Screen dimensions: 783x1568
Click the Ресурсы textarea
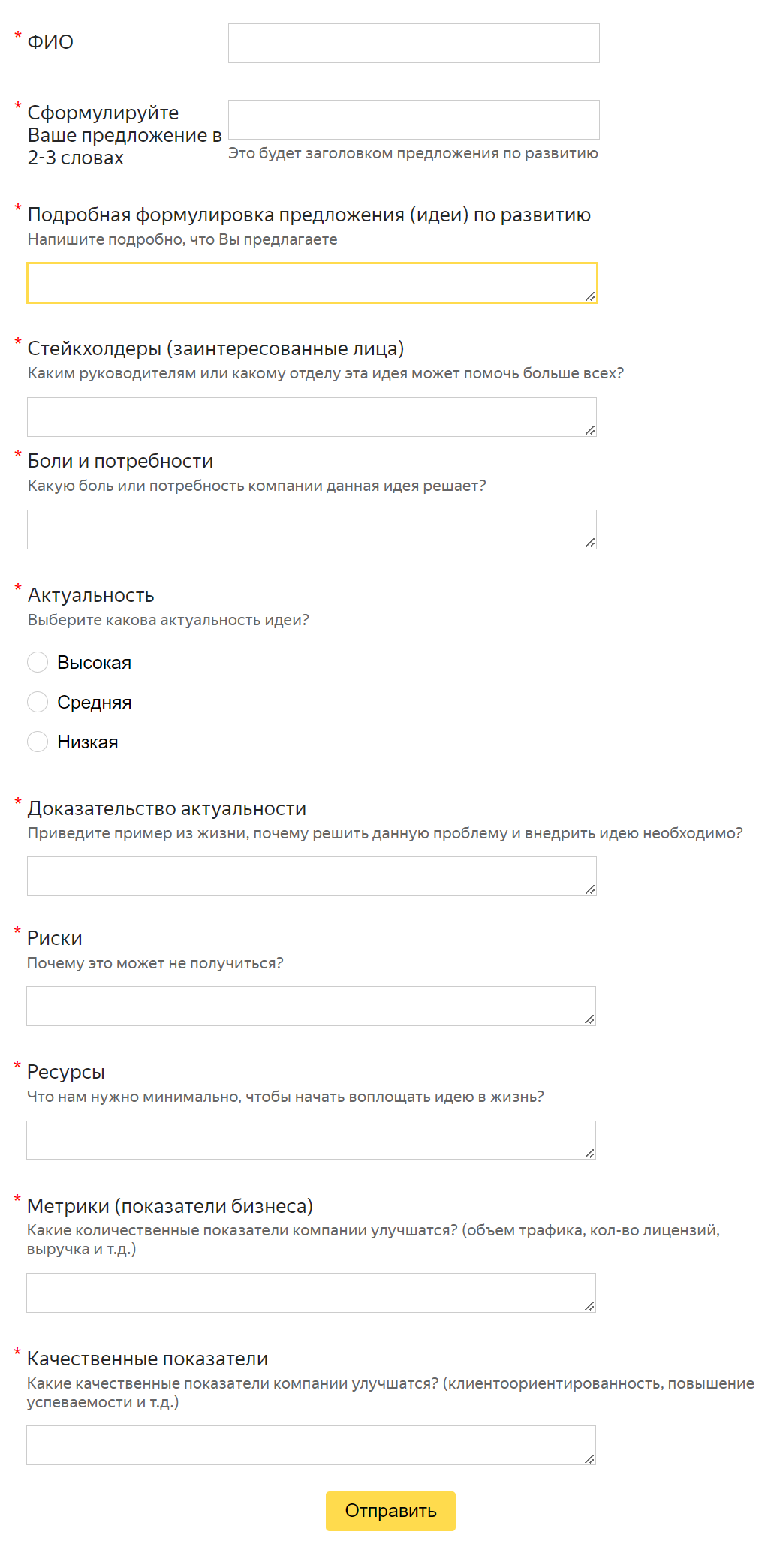click(311, 1140)
